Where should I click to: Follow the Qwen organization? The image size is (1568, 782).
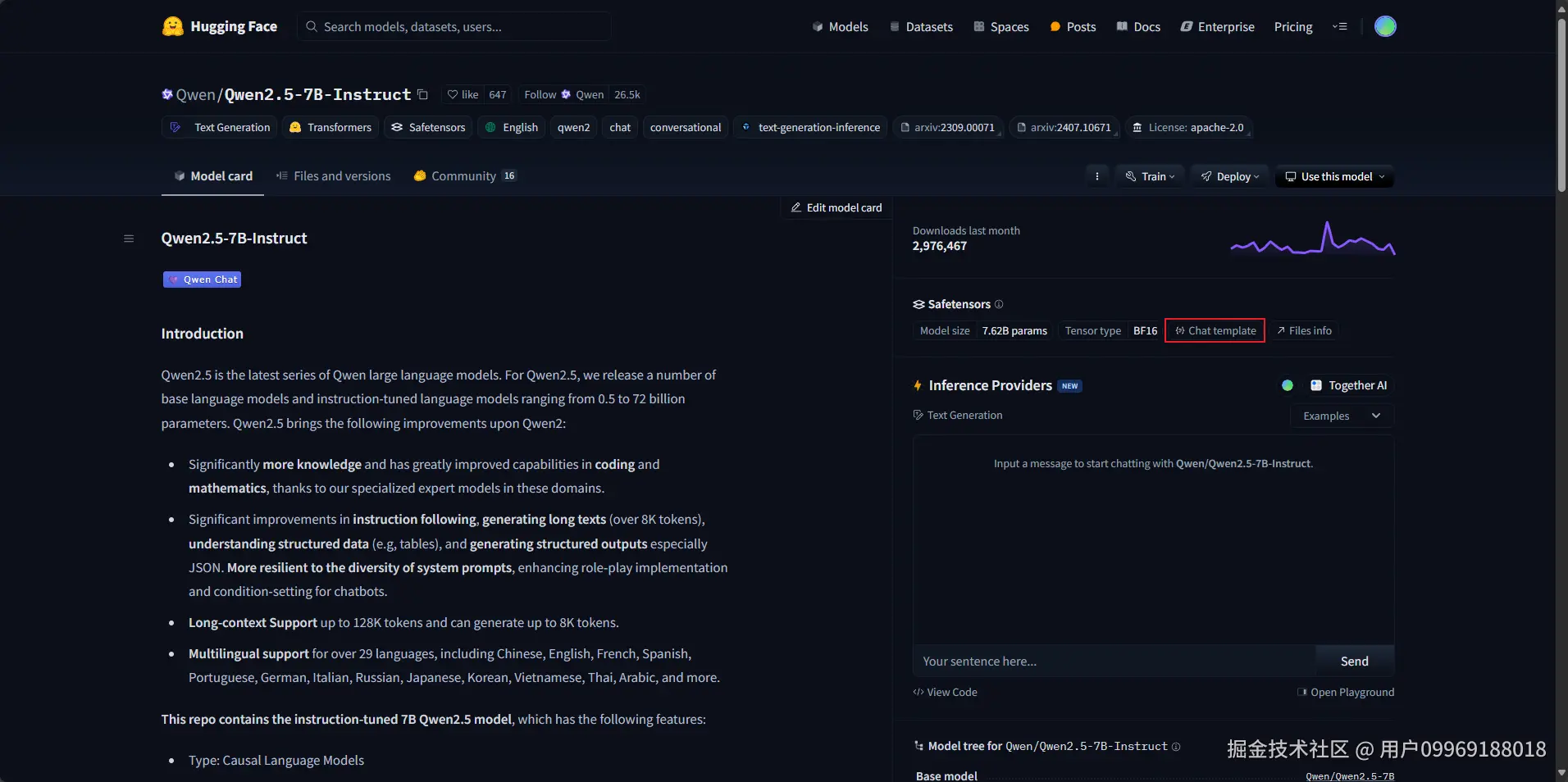pyautogui.click(x=563, y=94)
